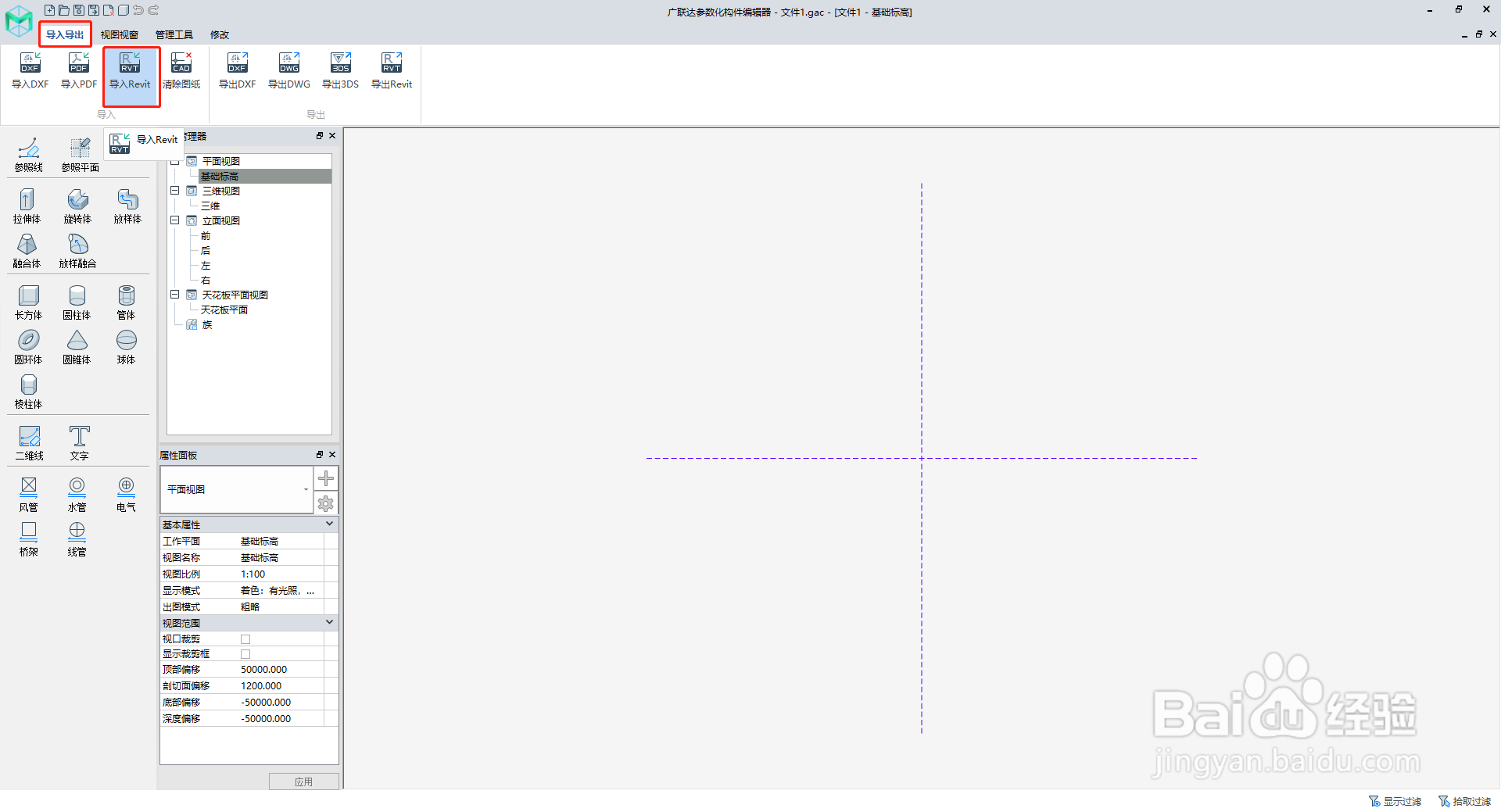Open the 管理工具 ribbon tab
Viewport: 1501px width, 812px height.
[x=174, y=34]
